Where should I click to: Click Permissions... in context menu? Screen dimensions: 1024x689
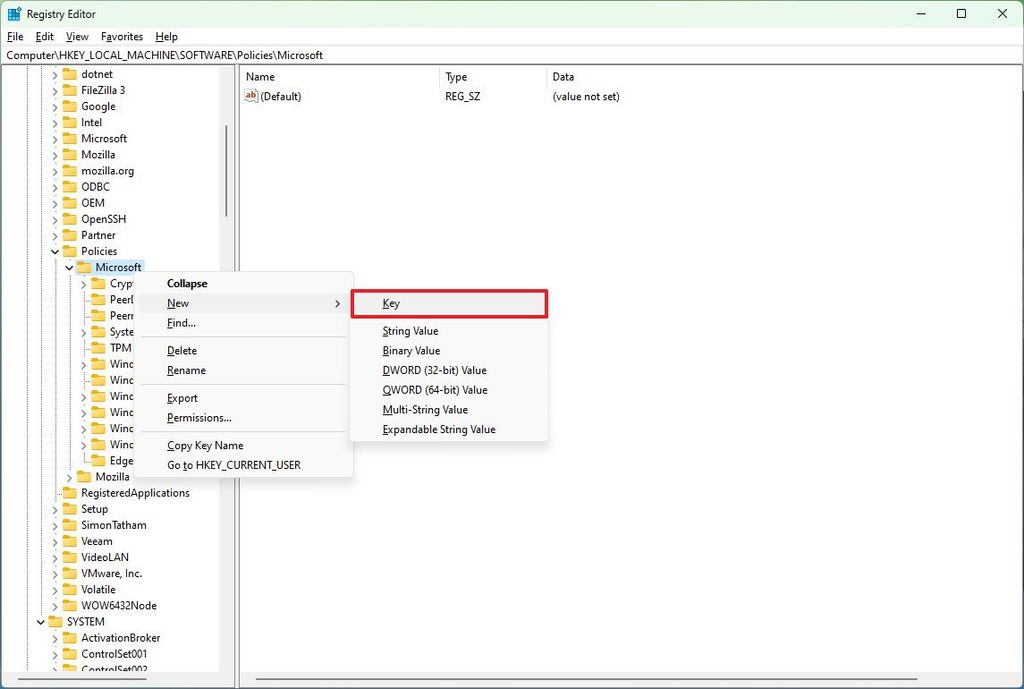tap(244, 417)
